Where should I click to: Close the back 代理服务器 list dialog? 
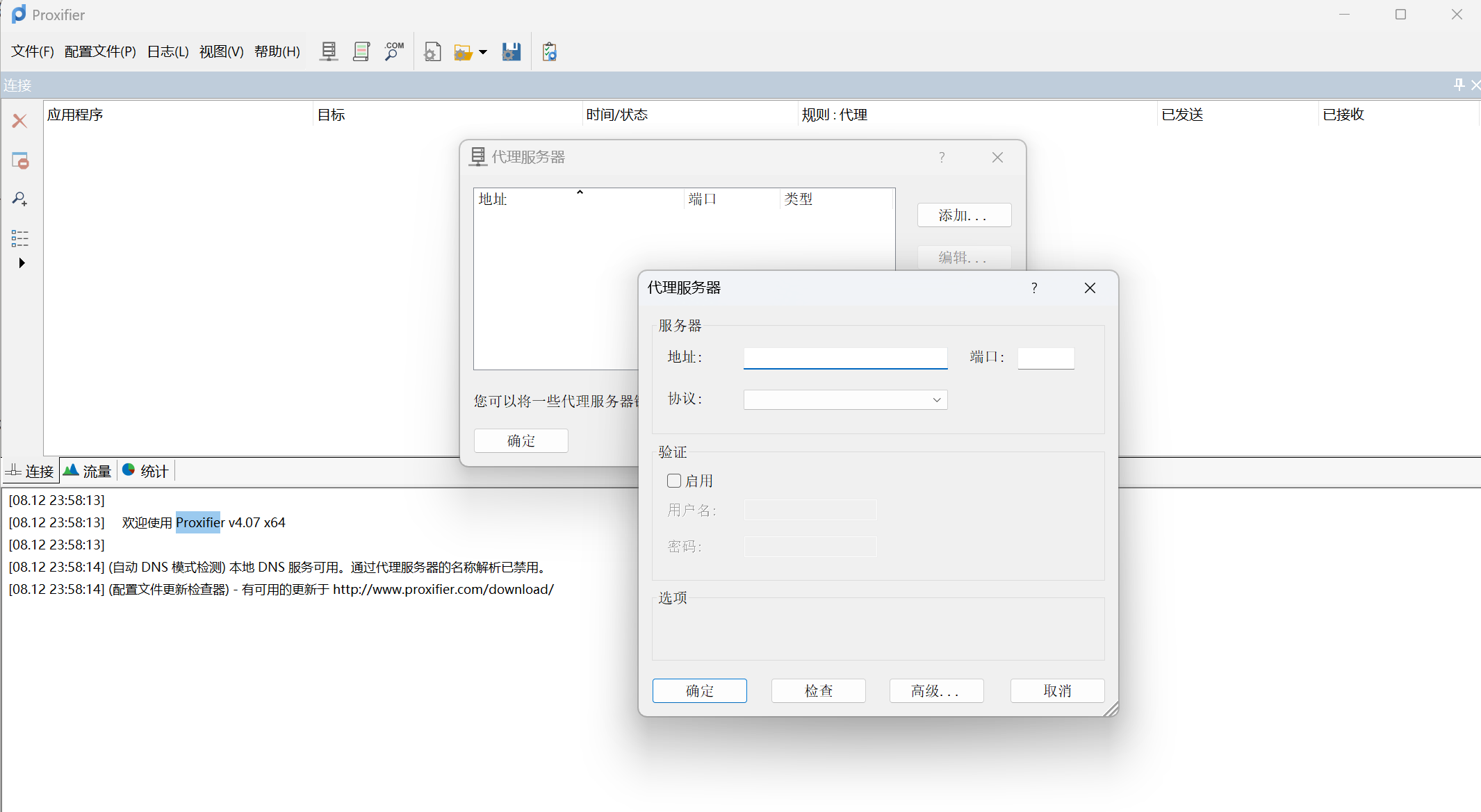(997, 158)
